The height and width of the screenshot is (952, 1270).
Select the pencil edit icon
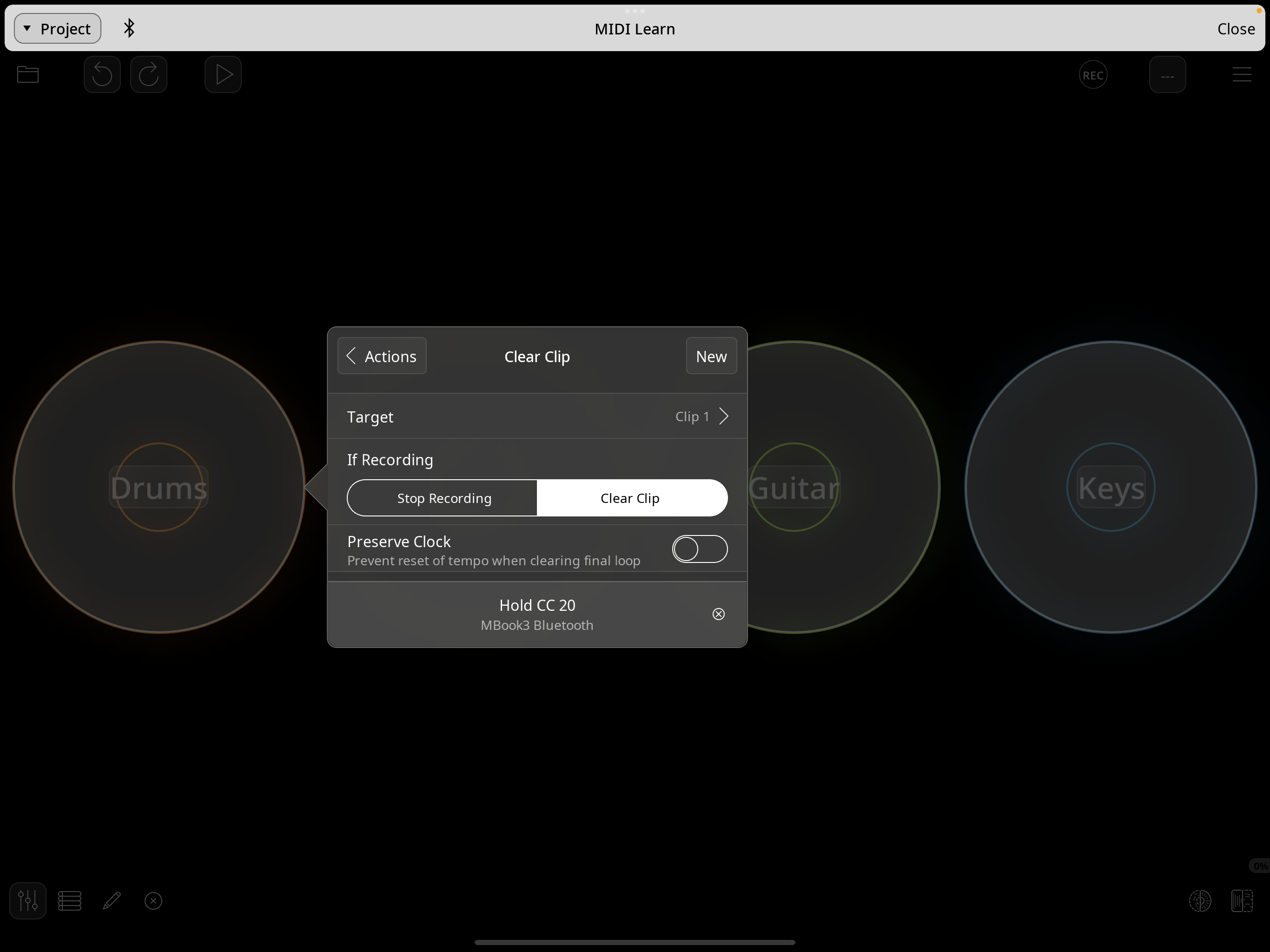coord(112,900)
